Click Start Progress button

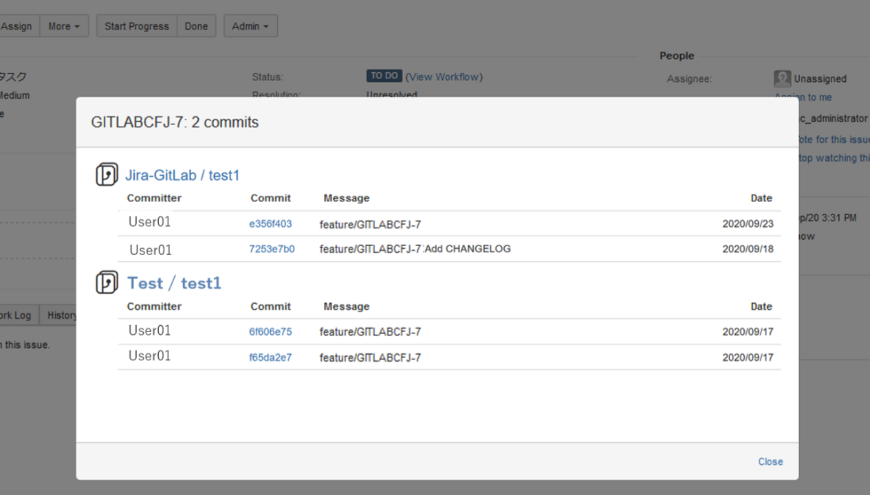pos(136,26)
